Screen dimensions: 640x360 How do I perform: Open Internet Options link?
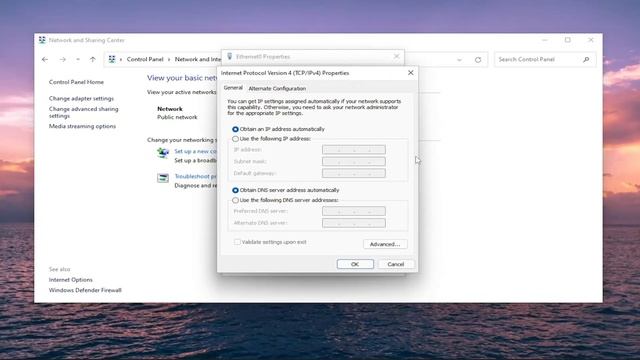tap(71, 280)
